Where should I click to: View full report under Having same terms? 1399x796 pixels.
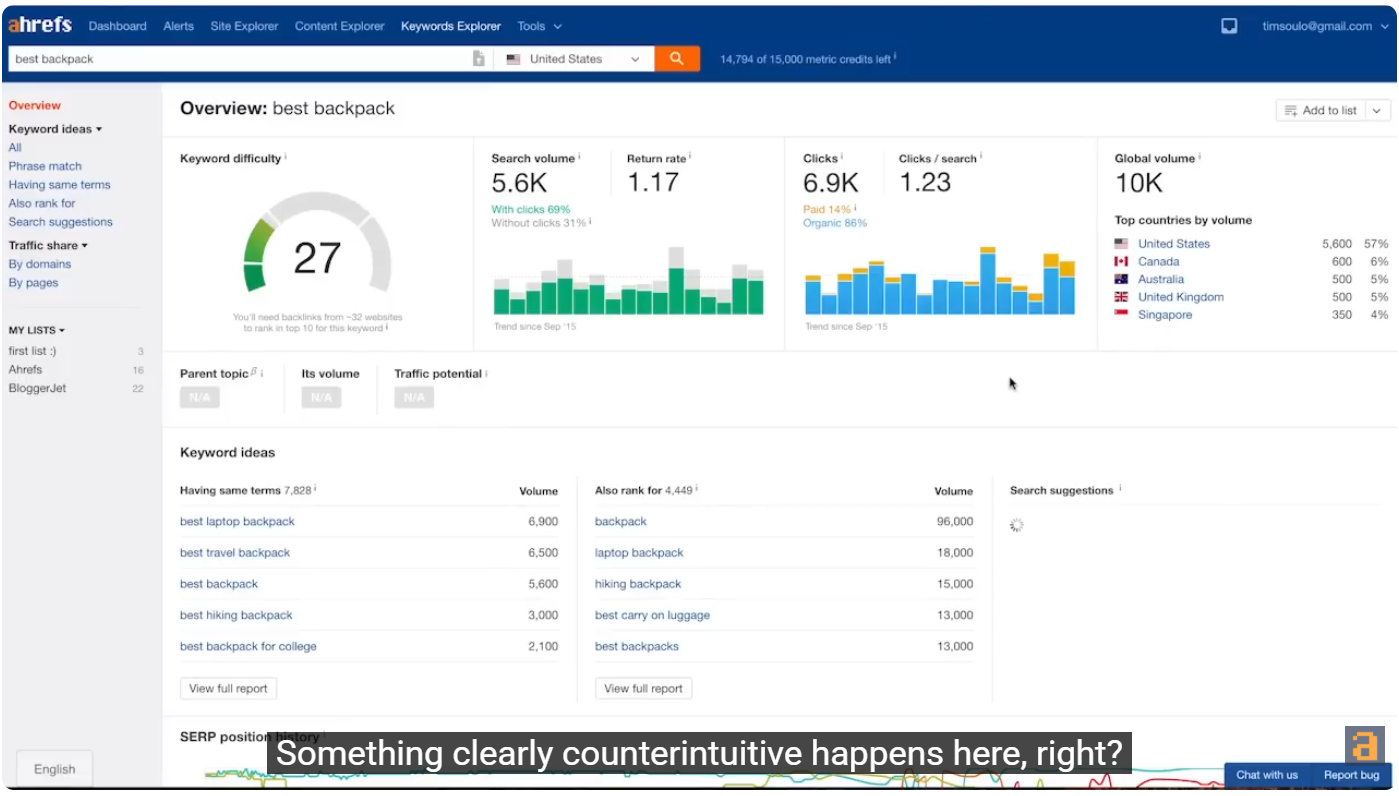[229, 688]
